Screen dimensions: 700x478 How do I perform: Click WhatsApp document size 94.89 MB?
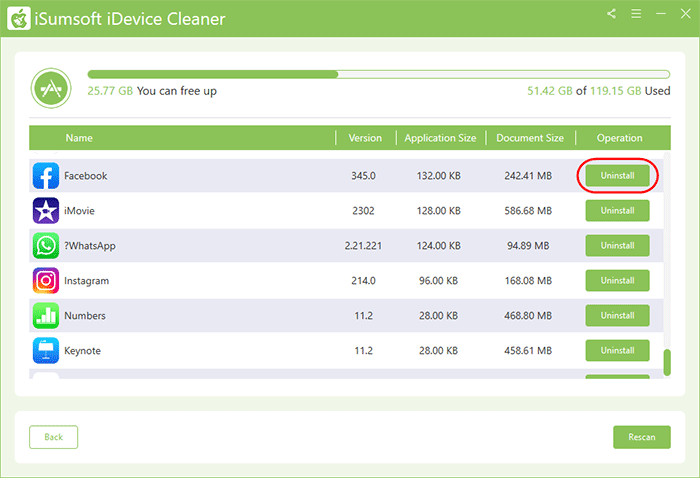(528, 245)
